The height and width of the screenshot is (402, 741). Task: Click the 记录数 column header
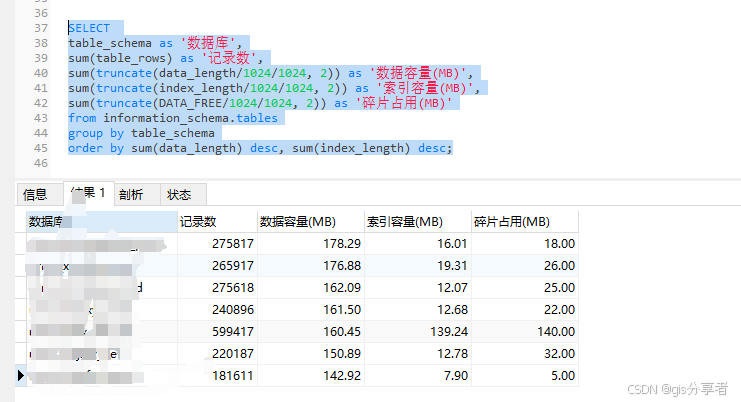click(217, 222)
